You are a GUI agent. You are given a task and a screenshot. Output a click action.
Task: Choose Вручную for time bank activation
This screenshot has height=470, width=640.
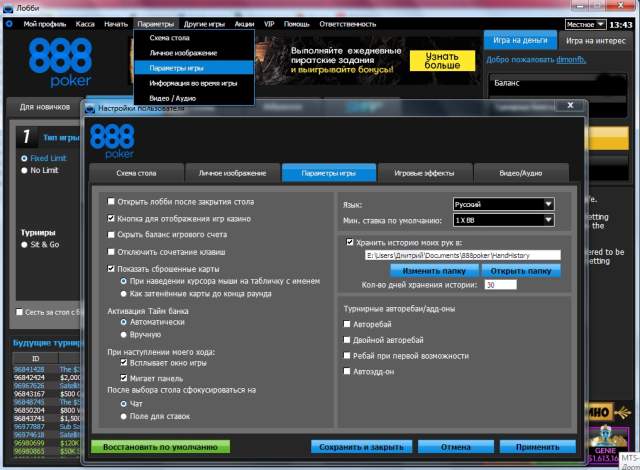[124, 335]
